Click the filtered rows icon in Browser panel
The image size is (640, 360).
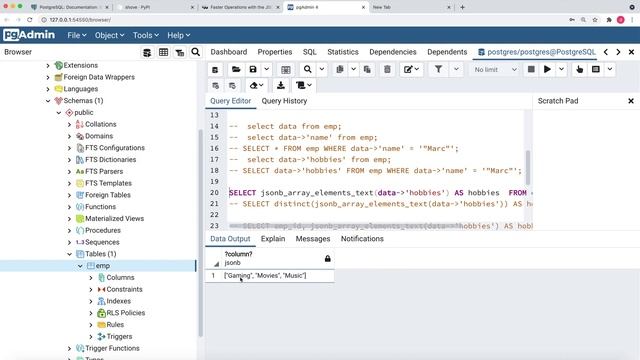(x=180, y=52)
